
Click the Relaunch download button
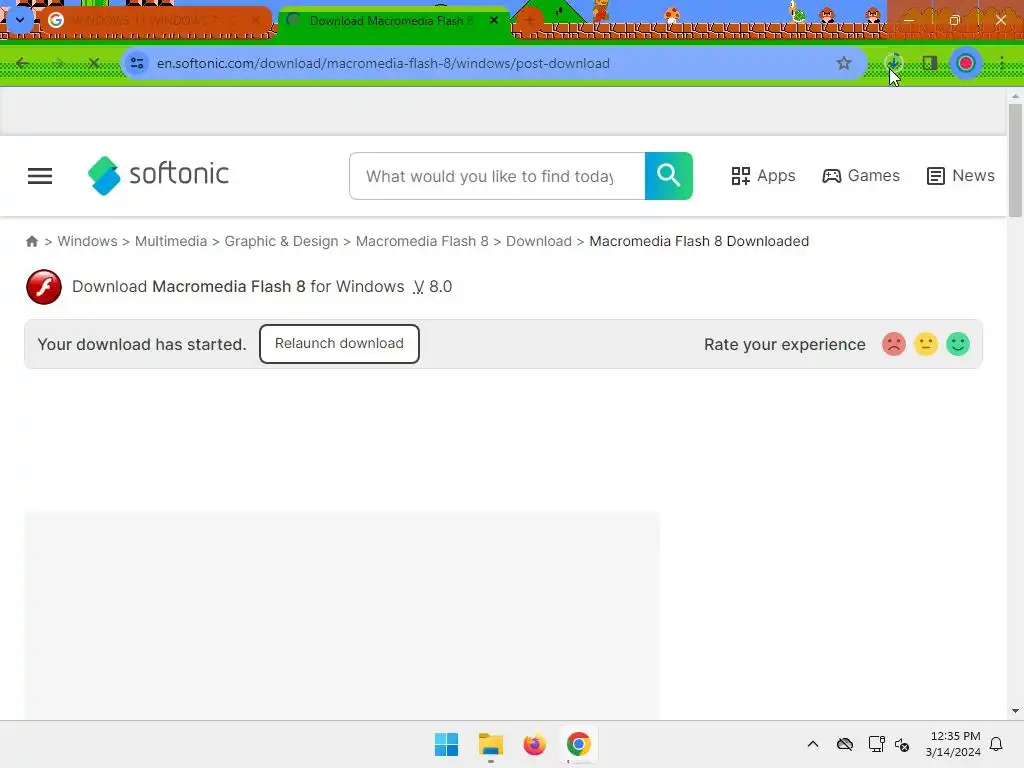point(339,344)
